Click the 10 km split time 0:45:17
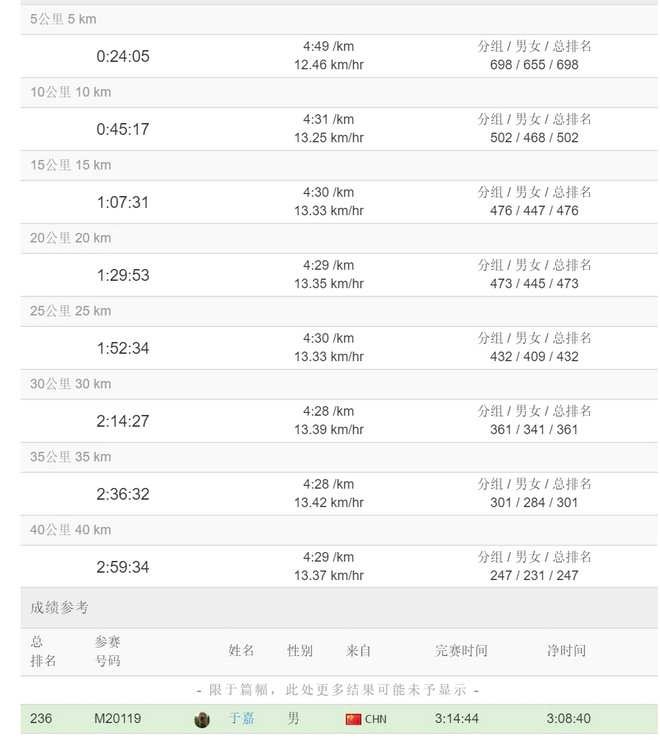Image resolution: width=660 pixels, height=740 pixels. (x=123, y=129)
